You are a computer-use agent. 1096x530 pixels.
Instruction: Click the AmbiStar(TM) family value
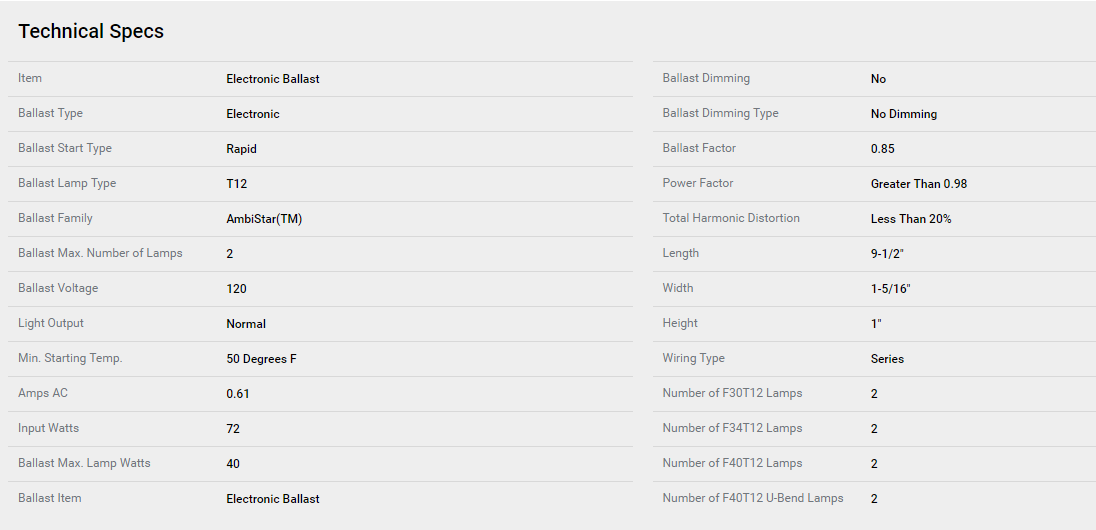264,219
